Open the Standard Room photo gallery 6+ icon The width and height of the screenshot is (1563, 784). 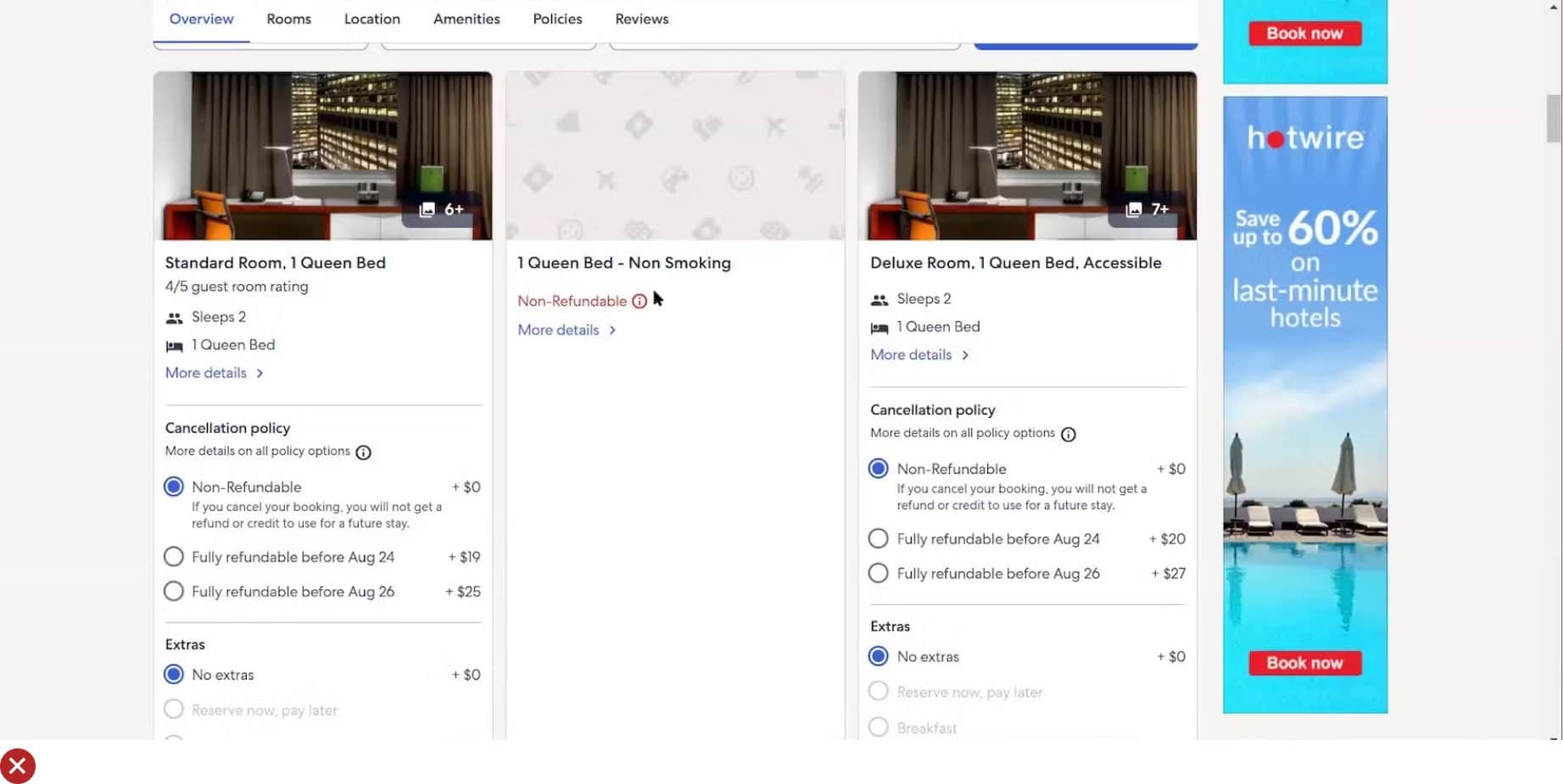(441, 209)
